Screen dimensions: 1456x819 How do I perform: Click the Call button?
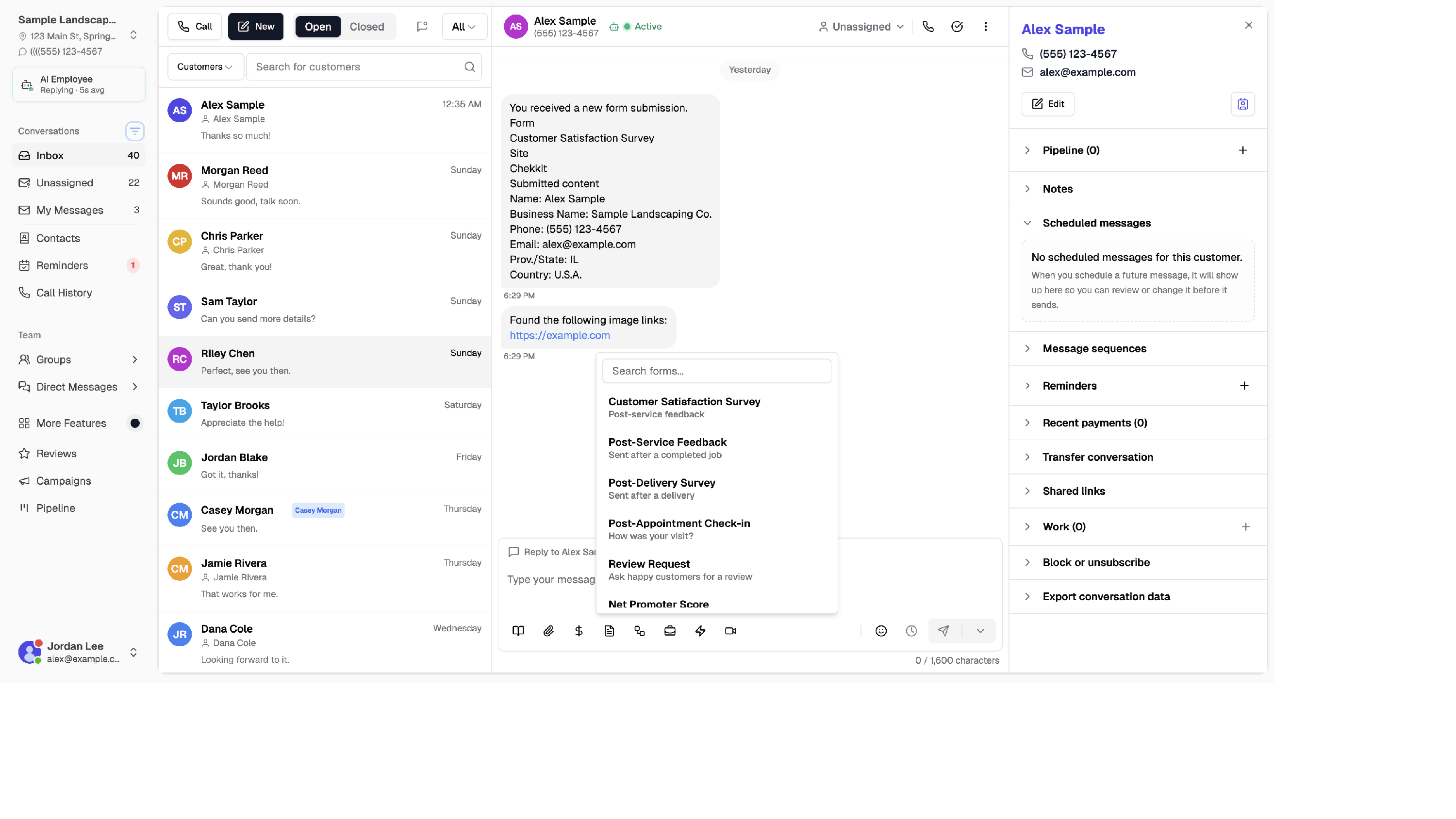(195, 27)
